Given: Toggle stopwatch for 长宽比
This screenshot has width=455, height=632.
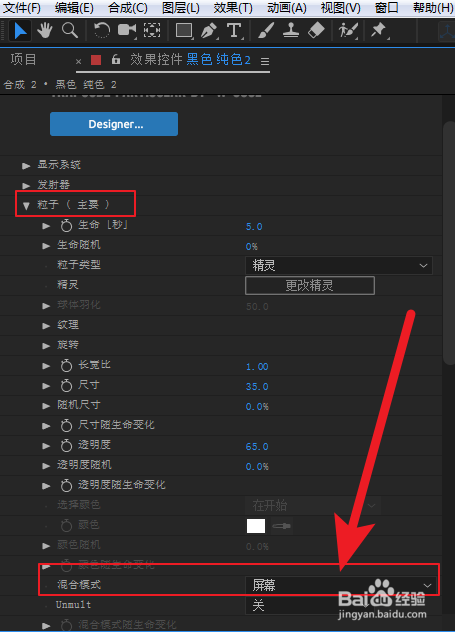Looking at the screenshot, I should coord(66,366).
